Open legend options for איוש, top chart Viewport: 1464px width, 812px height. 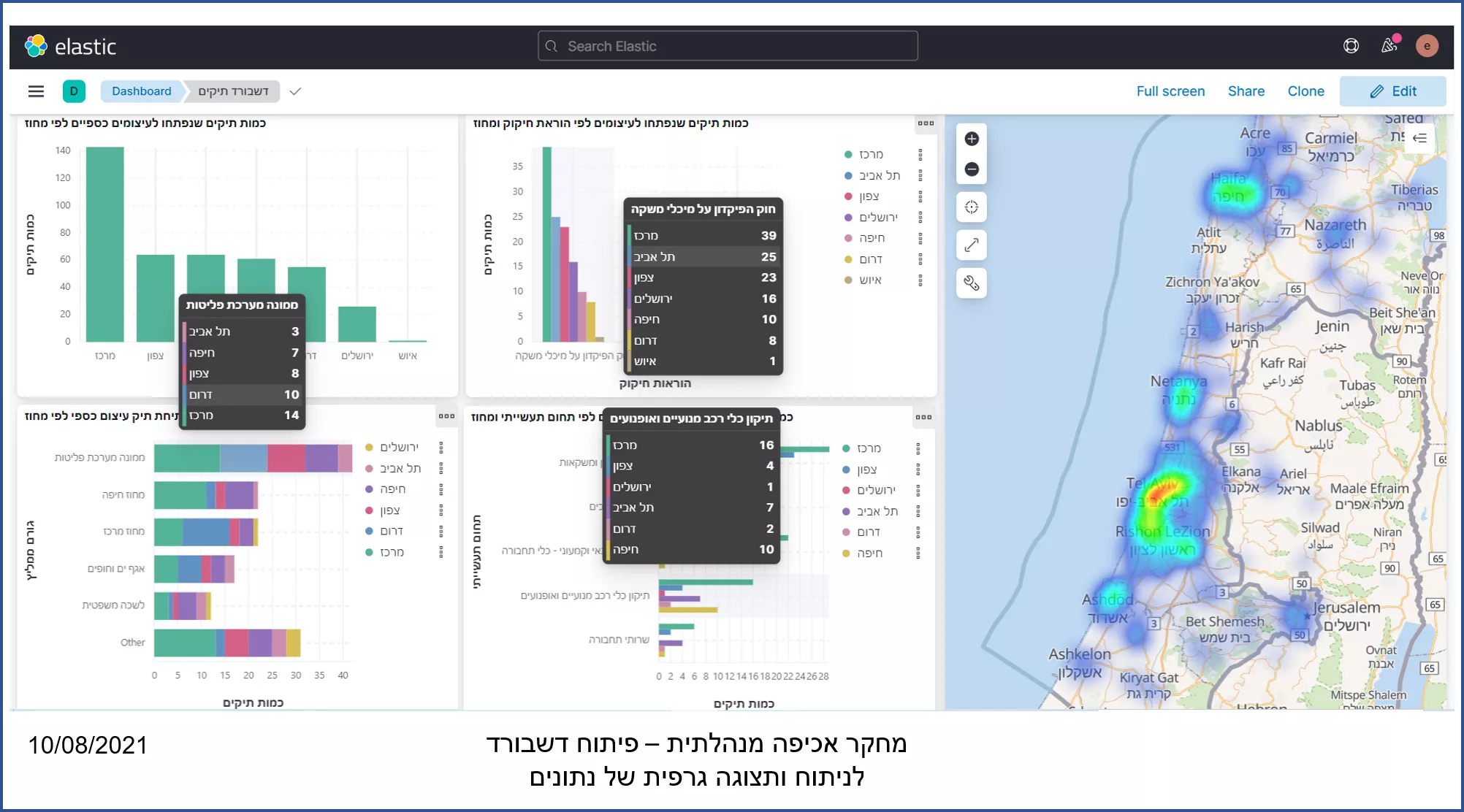(x=920, y=280)
